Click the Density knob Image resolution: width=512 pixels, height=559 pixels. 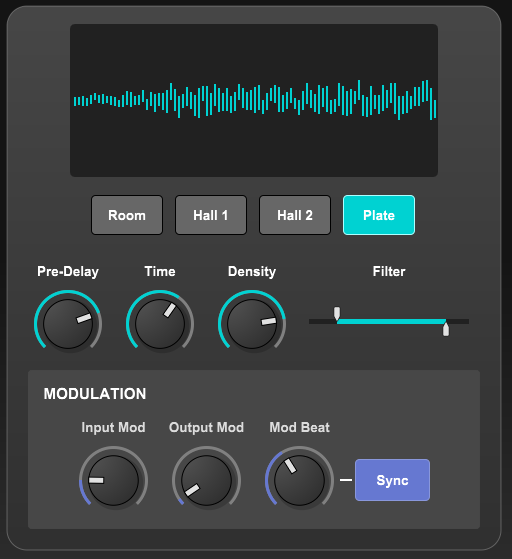click(252, 324)
